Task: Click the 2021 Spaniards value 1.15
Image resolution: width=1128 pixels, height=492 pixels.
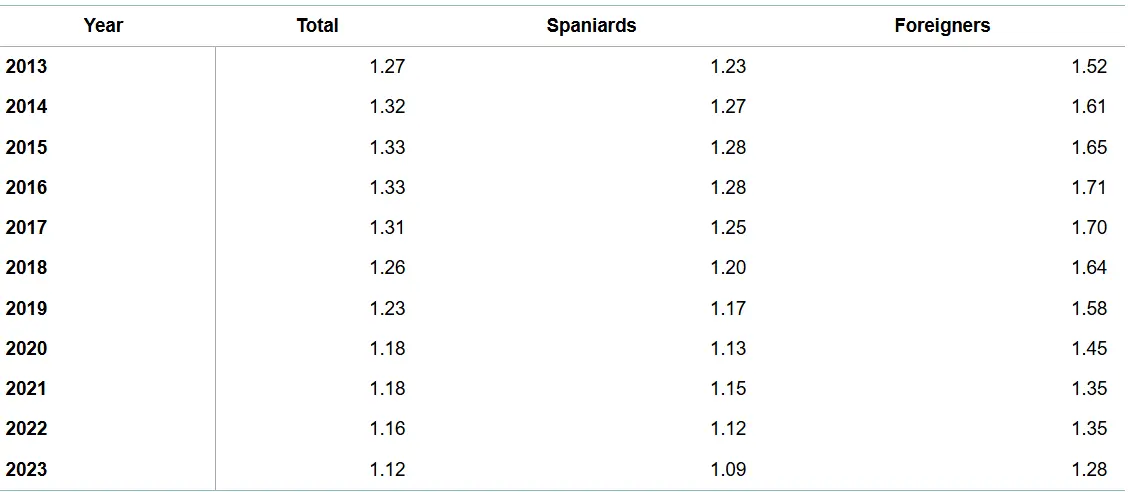Action: [x=728, y=389]
